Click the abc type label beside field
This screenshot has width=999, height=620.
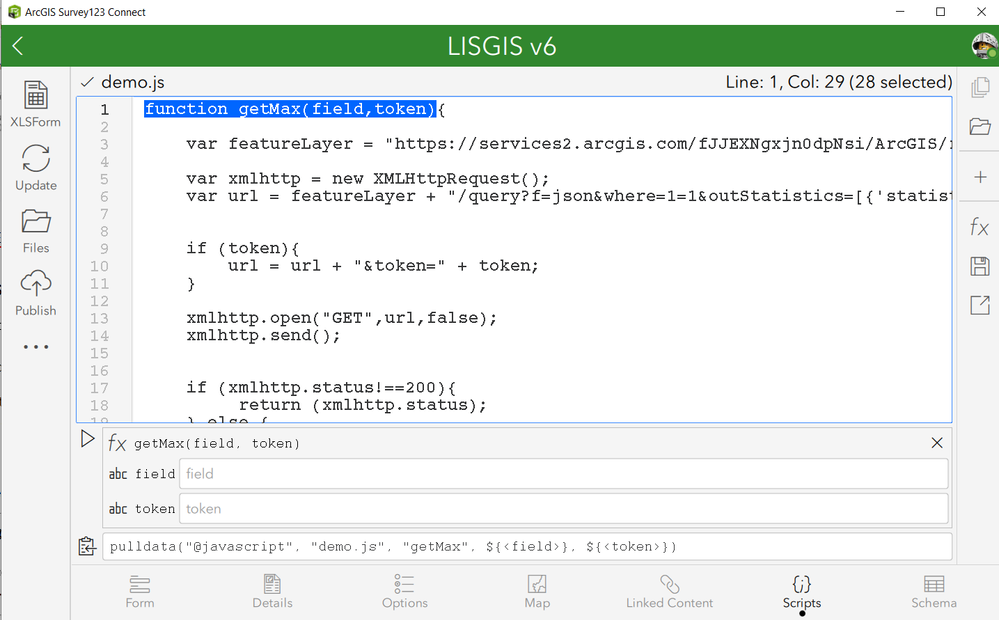click(118, 474)
